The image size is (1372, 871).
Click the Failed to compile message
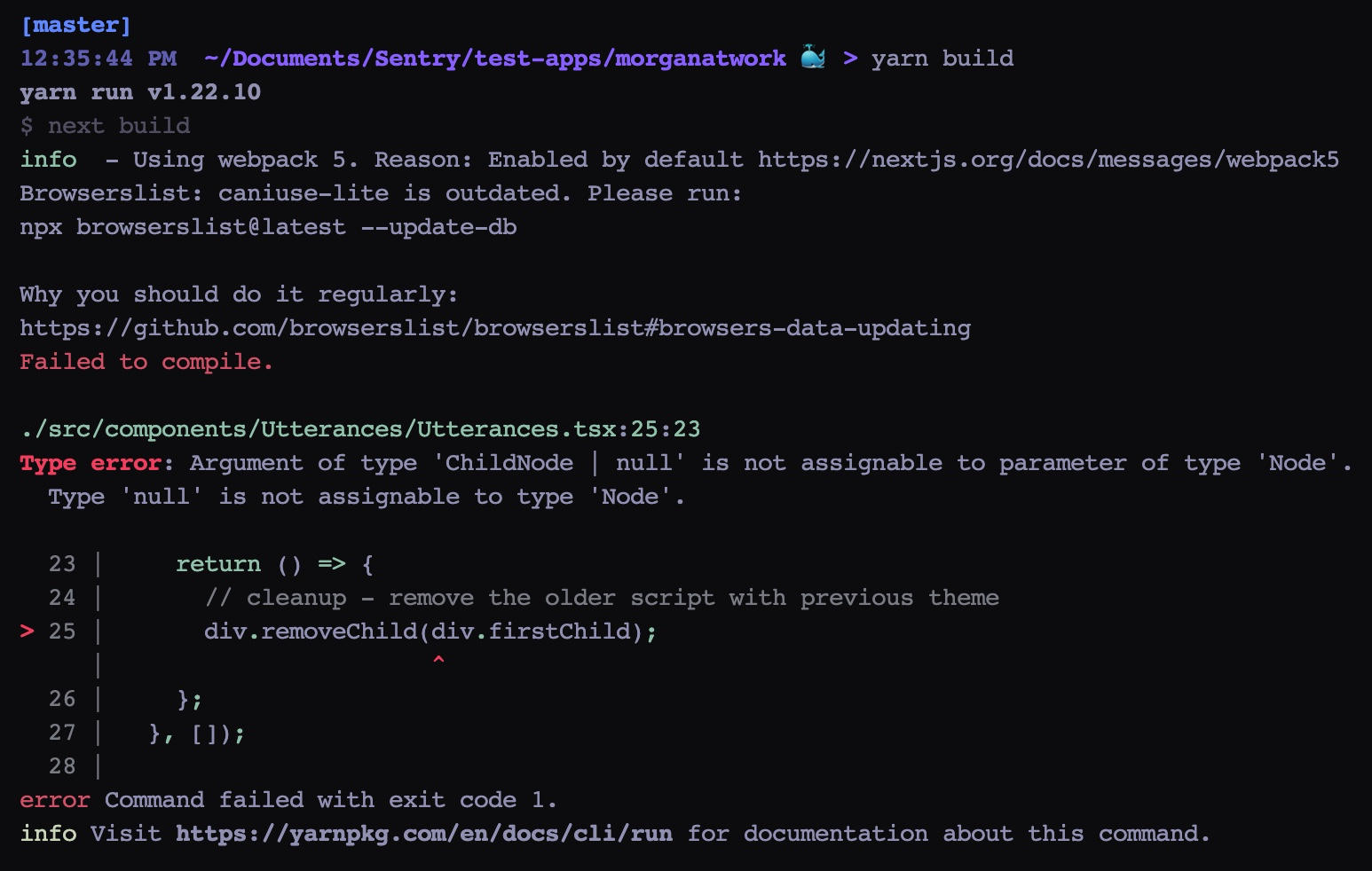[x=146, y=362]
